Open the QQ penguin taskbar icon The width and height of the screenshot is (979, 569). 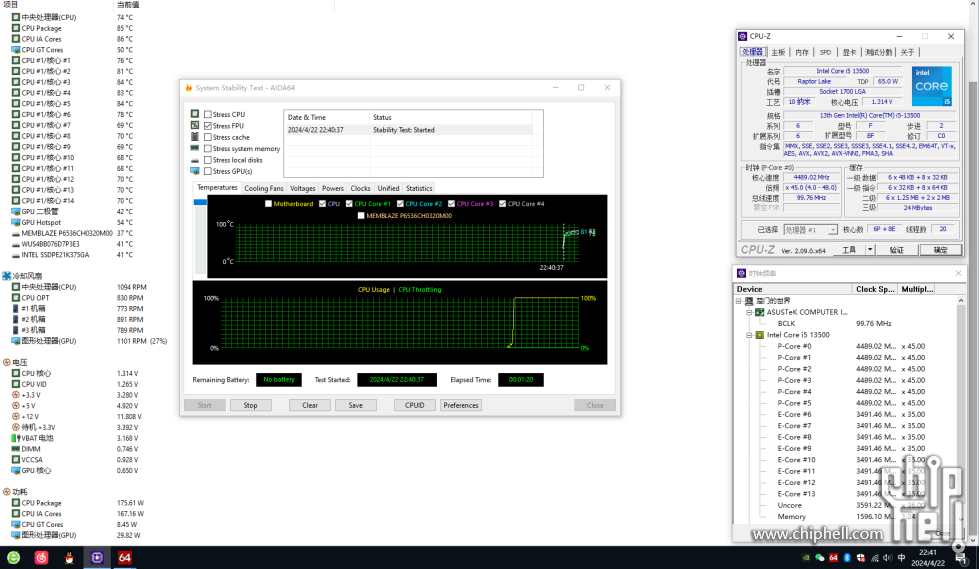click(x=69, y=558)
